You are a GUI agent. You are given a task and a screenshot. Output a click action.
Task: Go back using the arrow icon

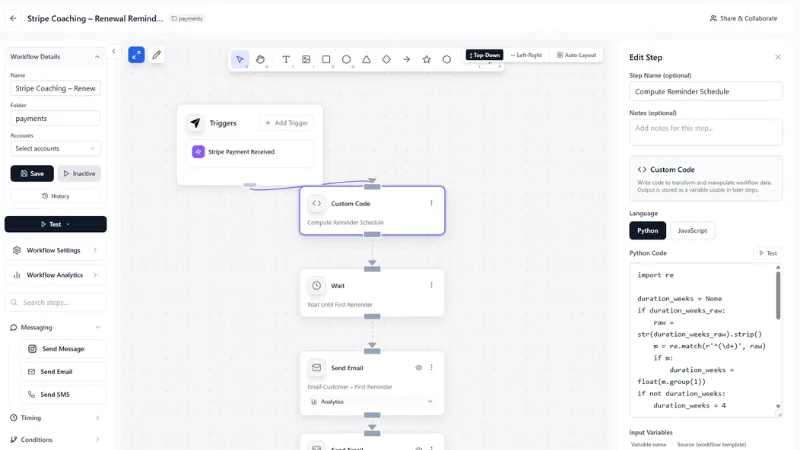click(x=13, y=18)
